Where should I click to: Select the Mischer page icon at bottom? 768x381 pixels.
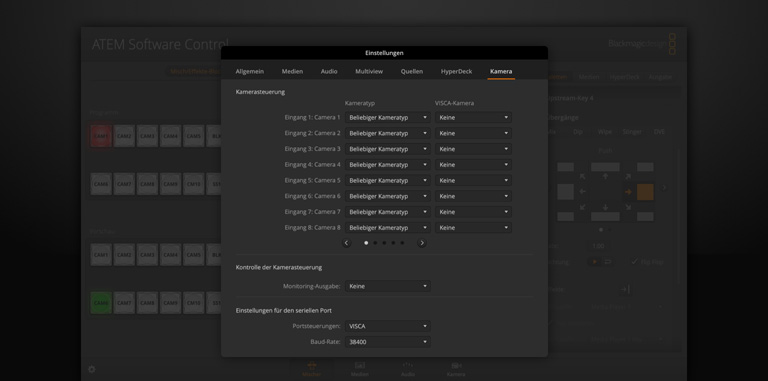tap(312, 369)
